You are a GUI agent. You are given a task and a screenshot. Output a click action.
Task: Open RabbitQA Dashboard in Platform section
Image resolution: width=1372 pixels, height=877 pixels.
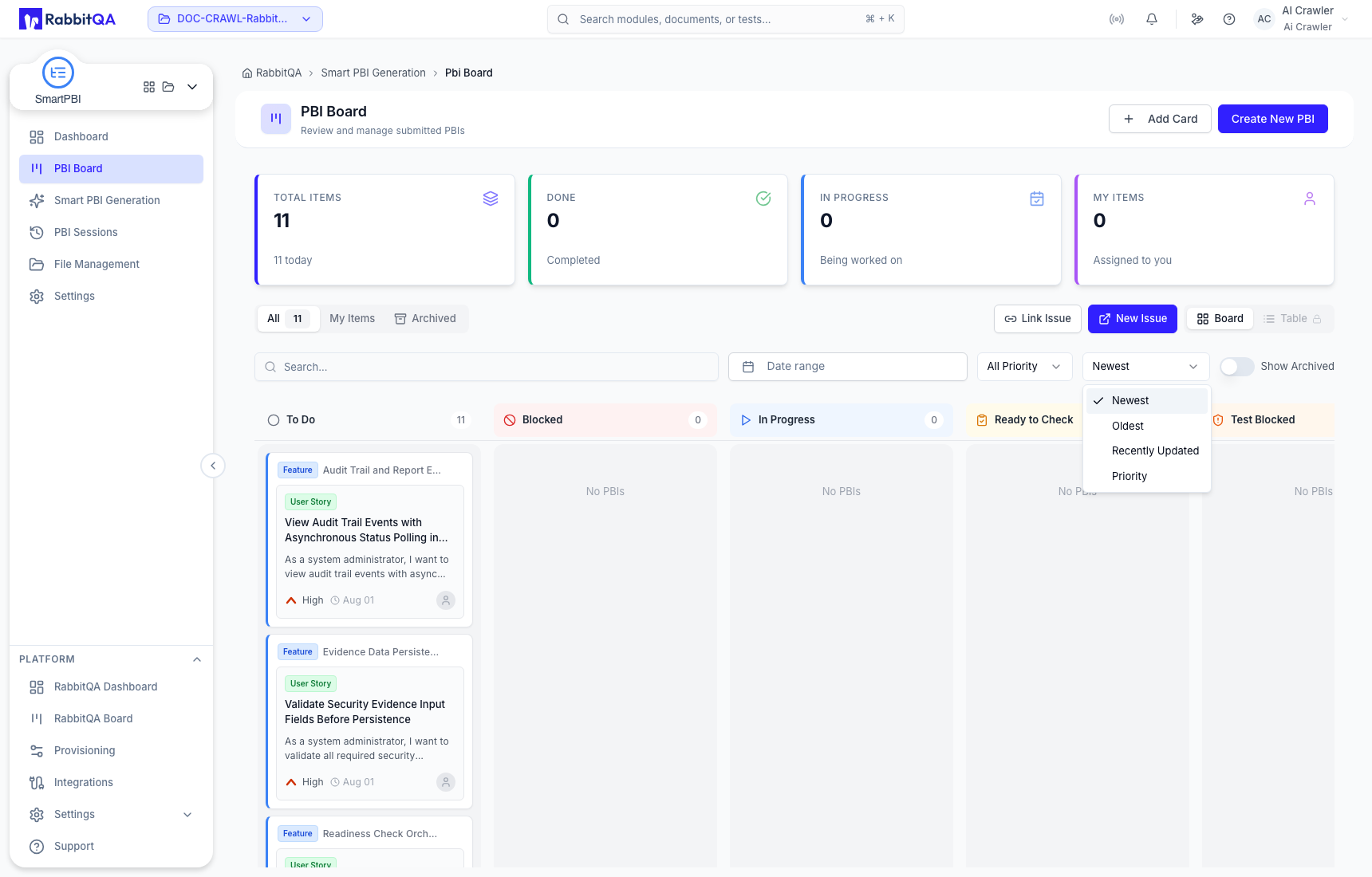111,687
